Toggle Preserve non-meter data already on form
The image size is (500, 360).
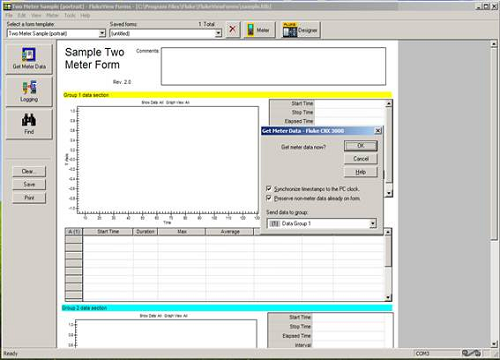tap(269, 198)
